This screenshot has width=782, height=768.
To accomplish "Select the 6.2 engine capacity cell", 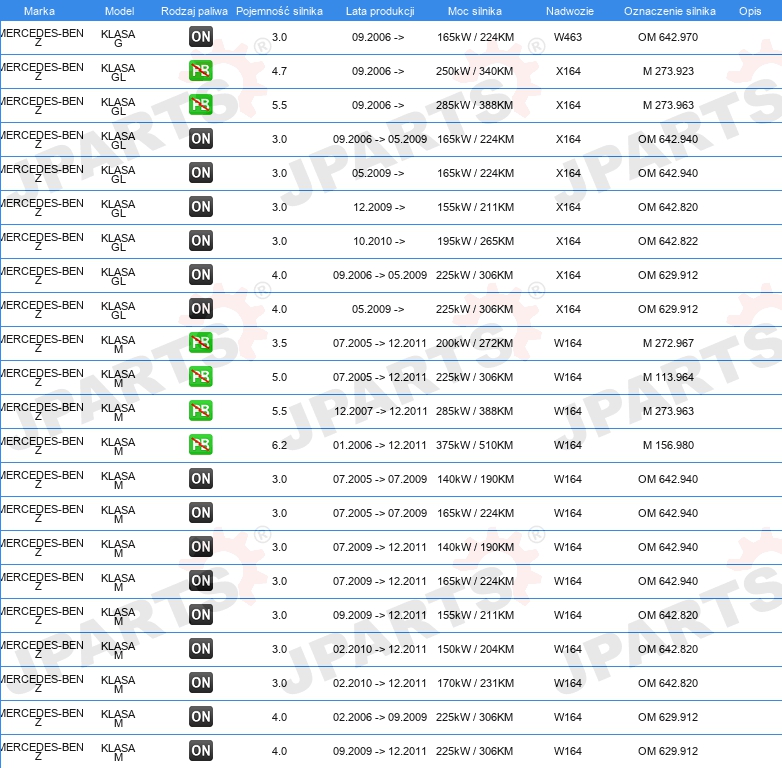I will coord(279,445).
